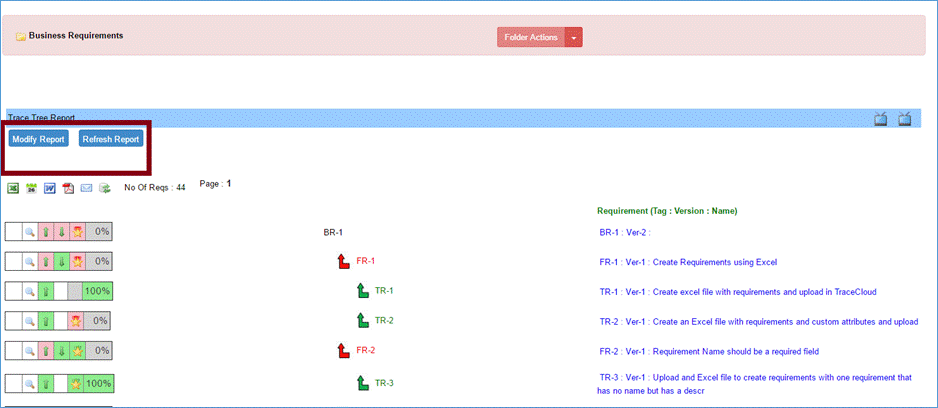Click the red arrow beside FR-2

pos(344,351)
